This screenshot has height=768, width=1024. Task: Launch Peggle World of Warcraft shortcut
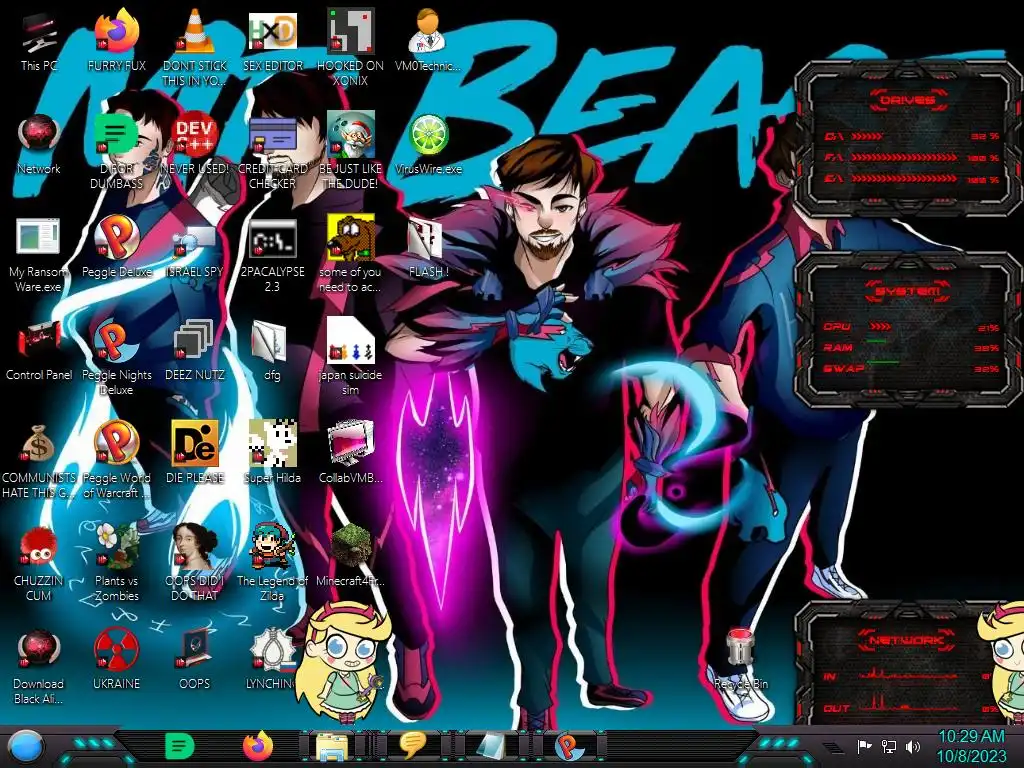click(x=116, y=460)
